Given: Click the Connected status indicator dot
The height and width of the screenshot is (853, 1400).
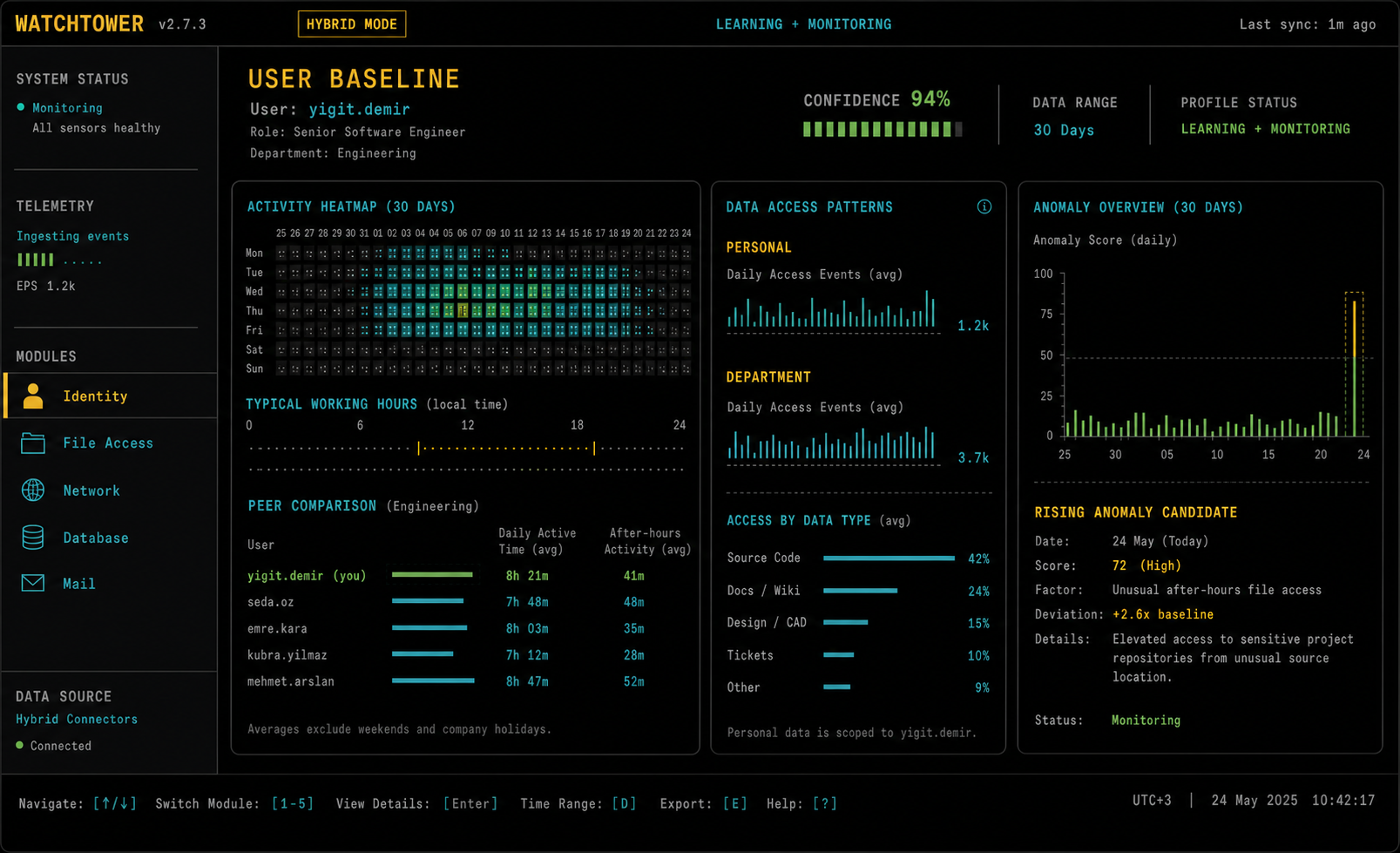Looking at the screenshot, I should click(20, 745).
